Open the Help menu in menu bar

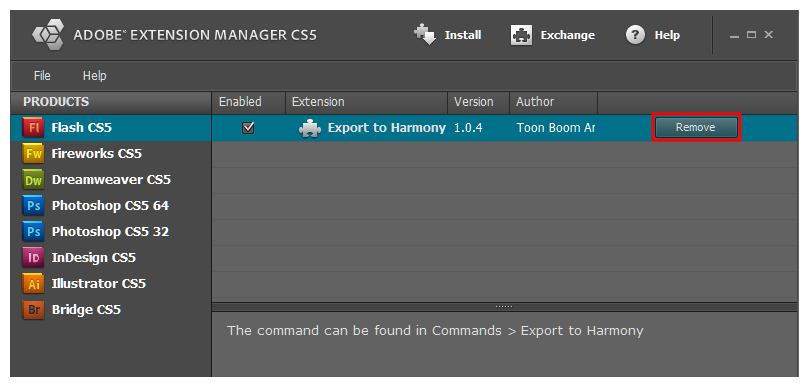tap(95, 76)
